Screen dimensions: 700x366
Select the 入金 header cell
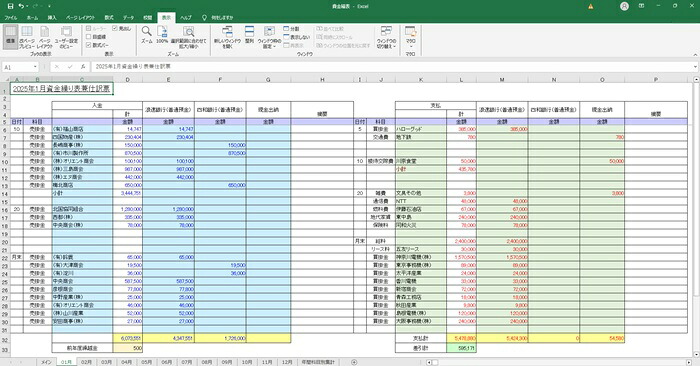pyautogui.click(x=97, y=105)
